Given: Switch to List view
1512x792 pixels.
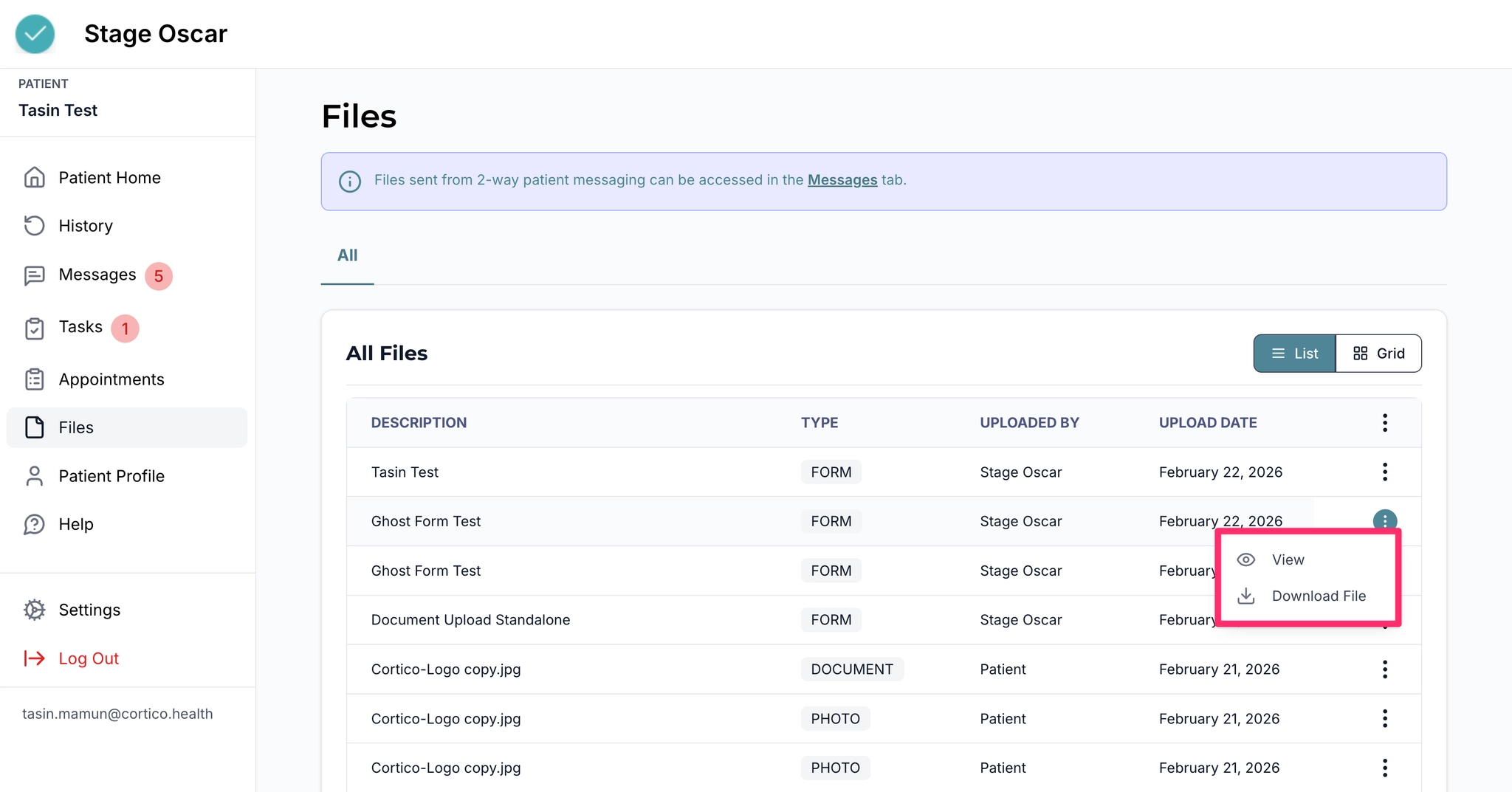Looking at the screenshot, I should tap(1294, 354).
